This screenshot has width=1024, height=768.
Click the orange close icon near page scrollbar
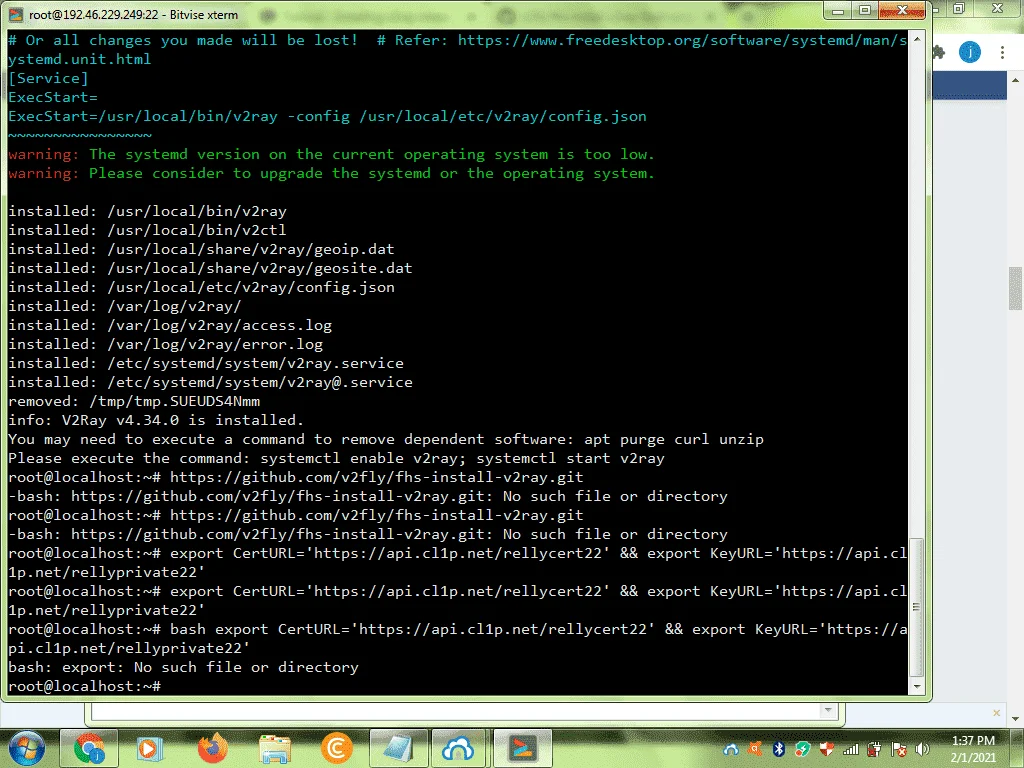(x=997, y=713)
